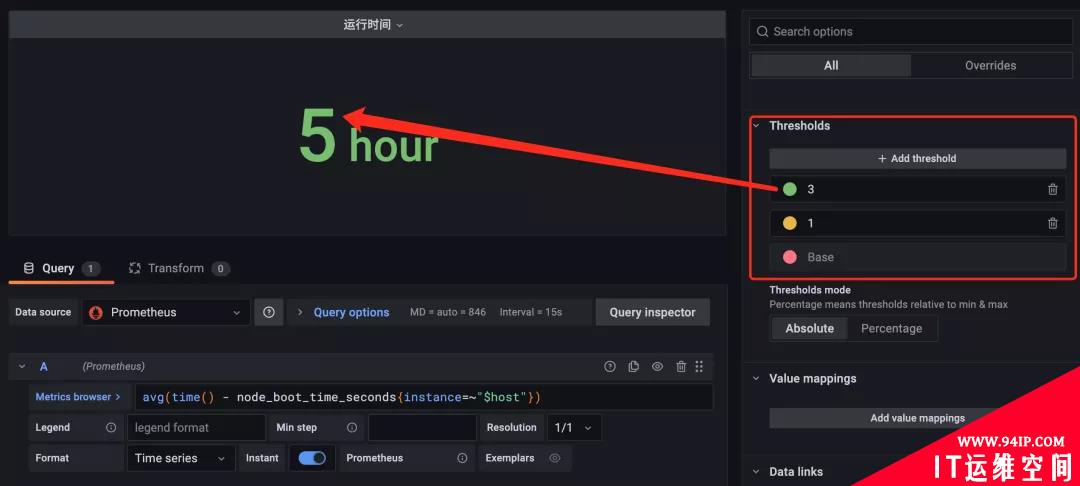Change the green threshold color swatch

click(789, 189)
